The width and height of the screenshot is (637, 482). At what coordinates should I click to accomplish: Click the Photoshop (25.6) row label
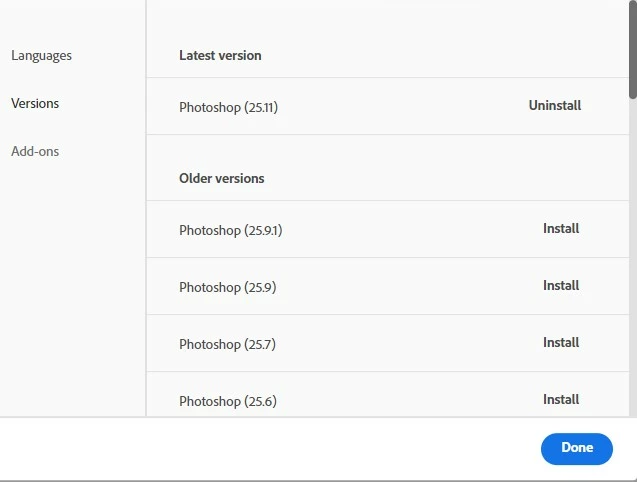pos(227,401)
